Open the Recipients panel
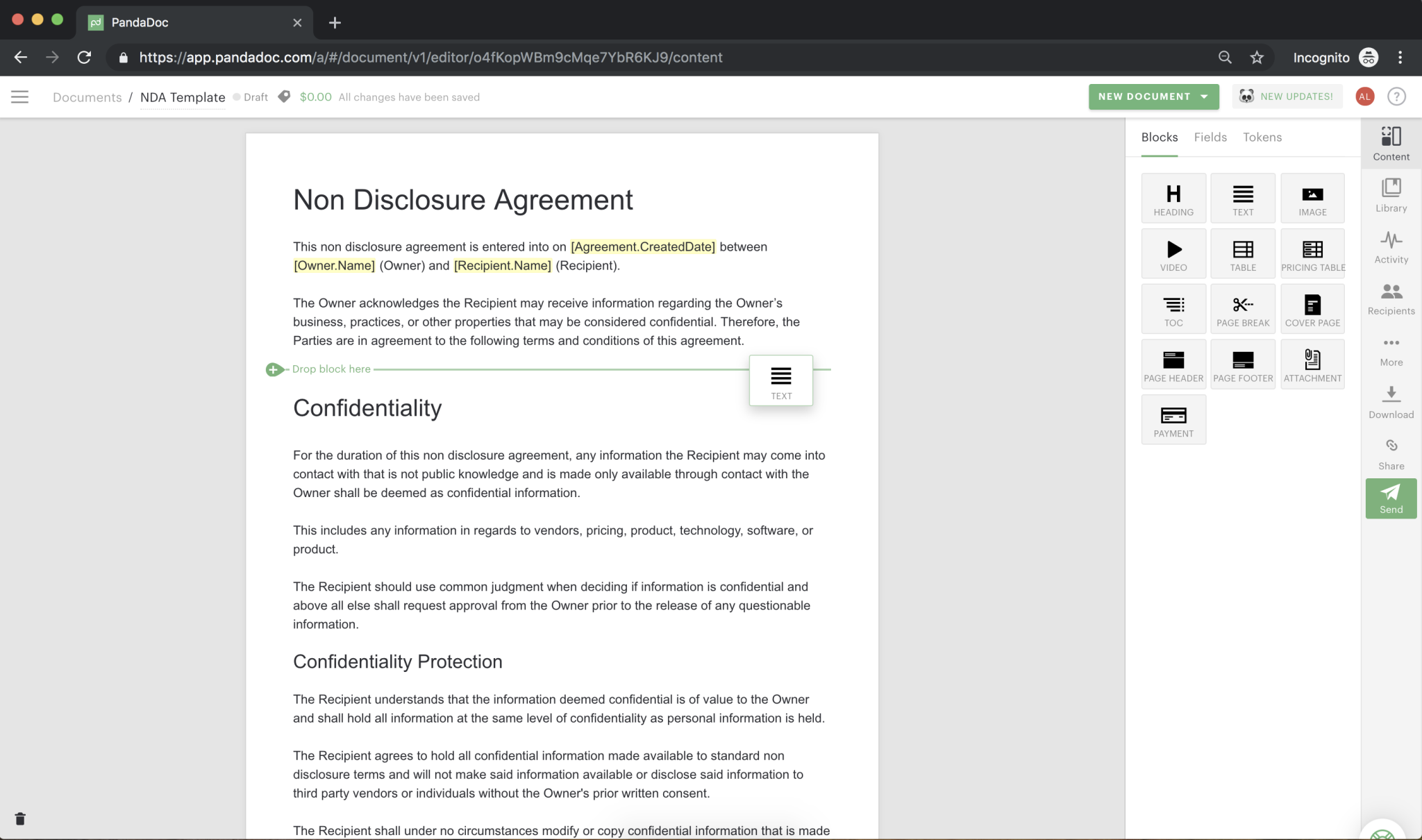This screenshot has height=840, width=1422. pos(1391,299)
